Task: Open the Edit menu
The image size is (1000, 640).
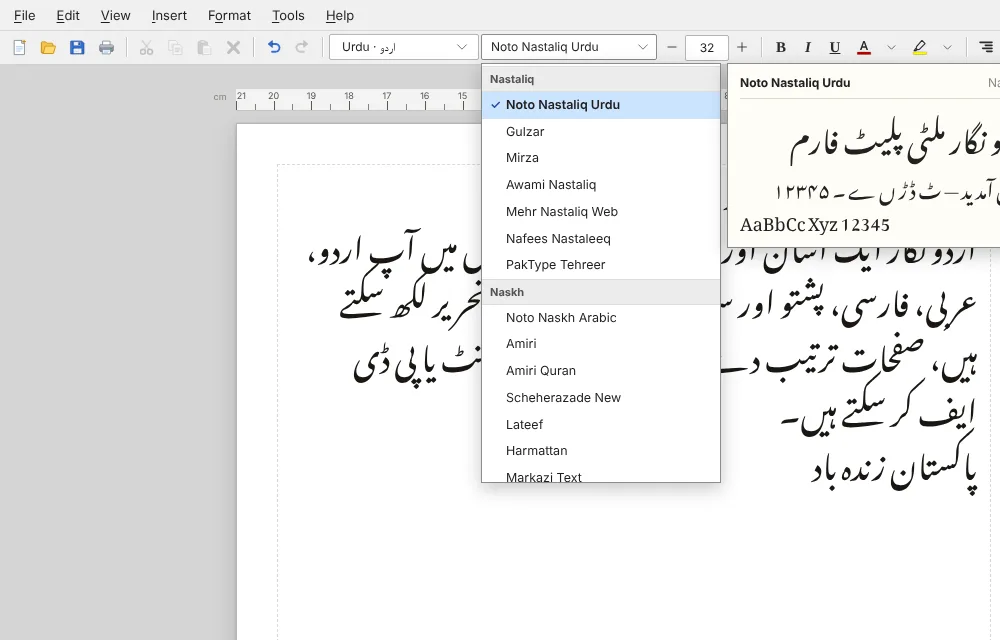Action: 68,15
